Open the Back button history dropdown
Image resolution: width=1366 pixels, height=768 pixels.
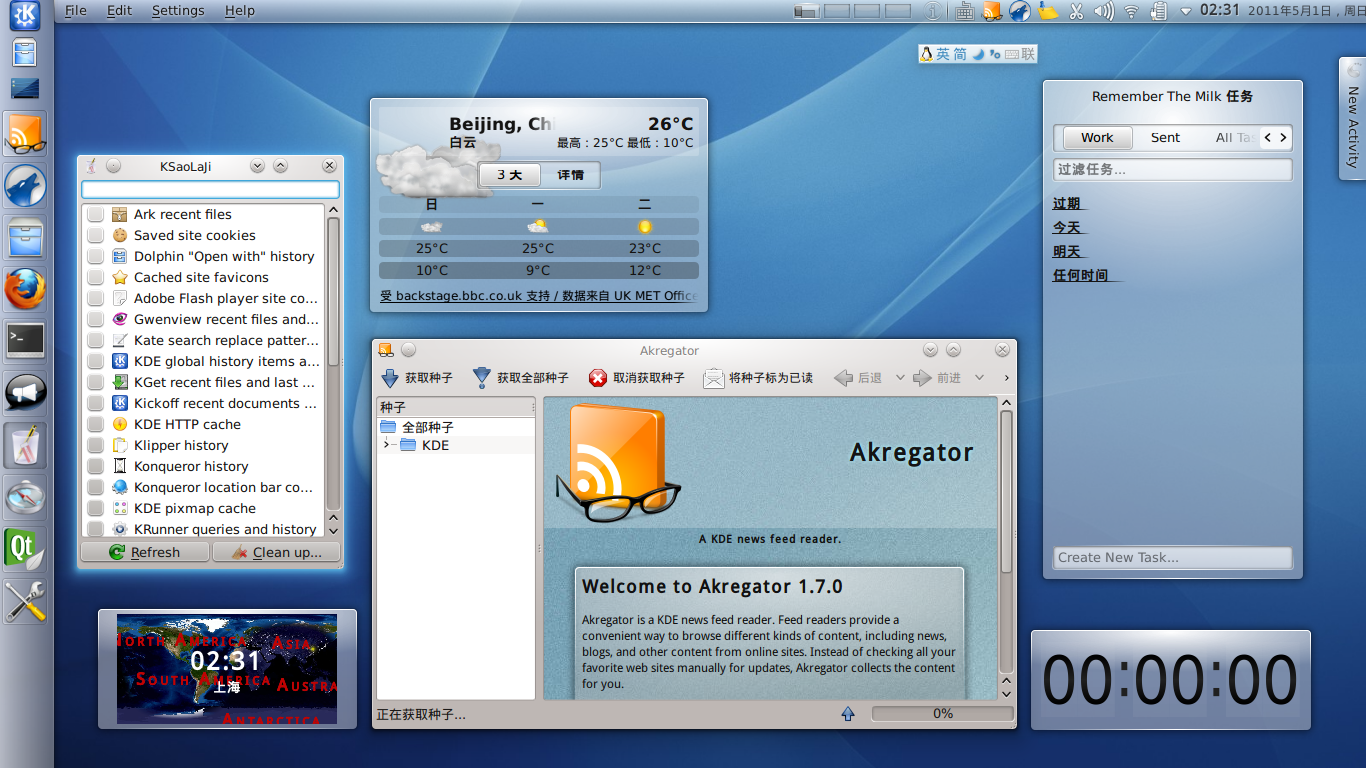(x=900, y=378)
